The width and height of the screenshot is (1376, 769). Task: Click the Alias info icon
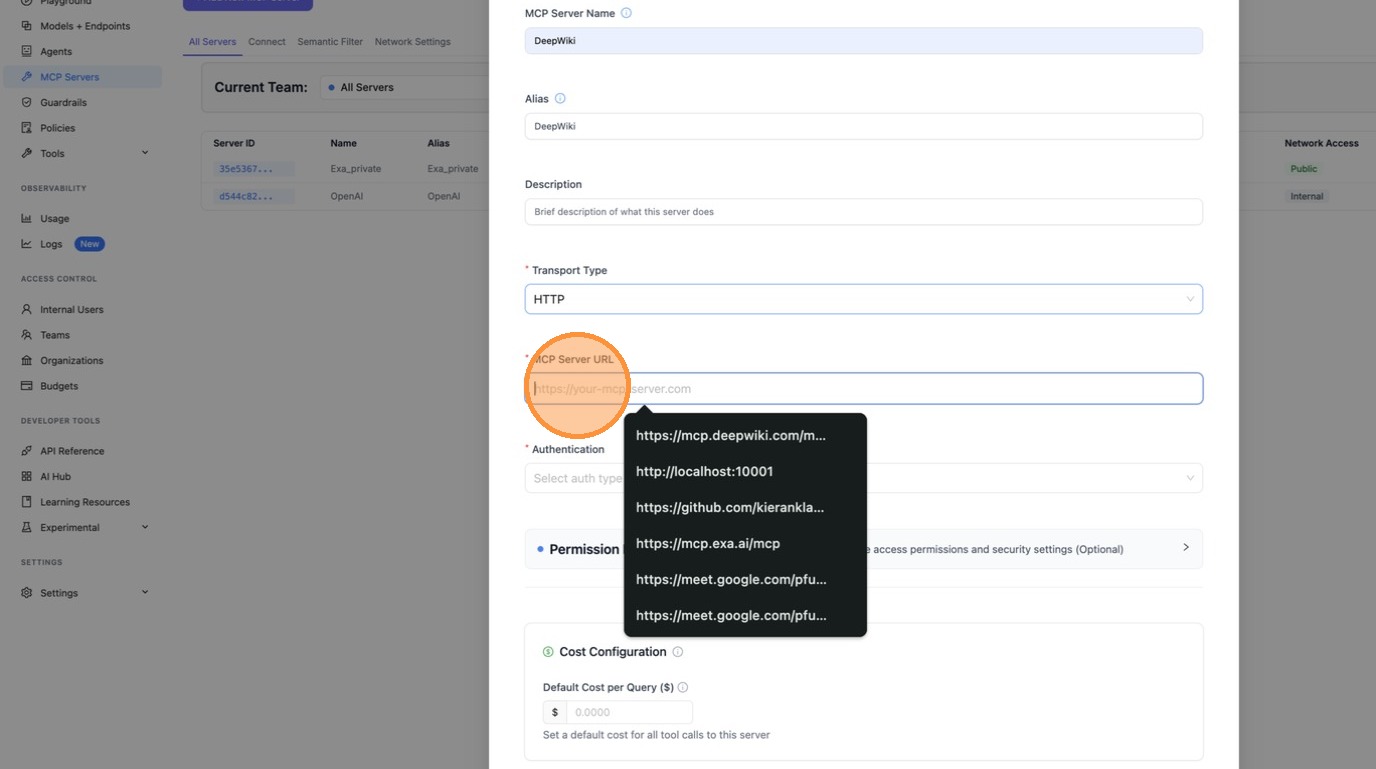[560, 98]
